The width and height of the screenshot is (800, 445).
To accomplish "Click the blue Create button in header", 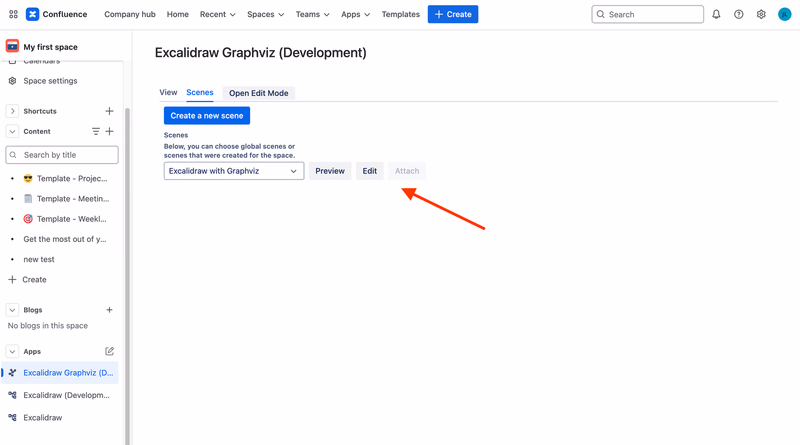I will 453,14.
